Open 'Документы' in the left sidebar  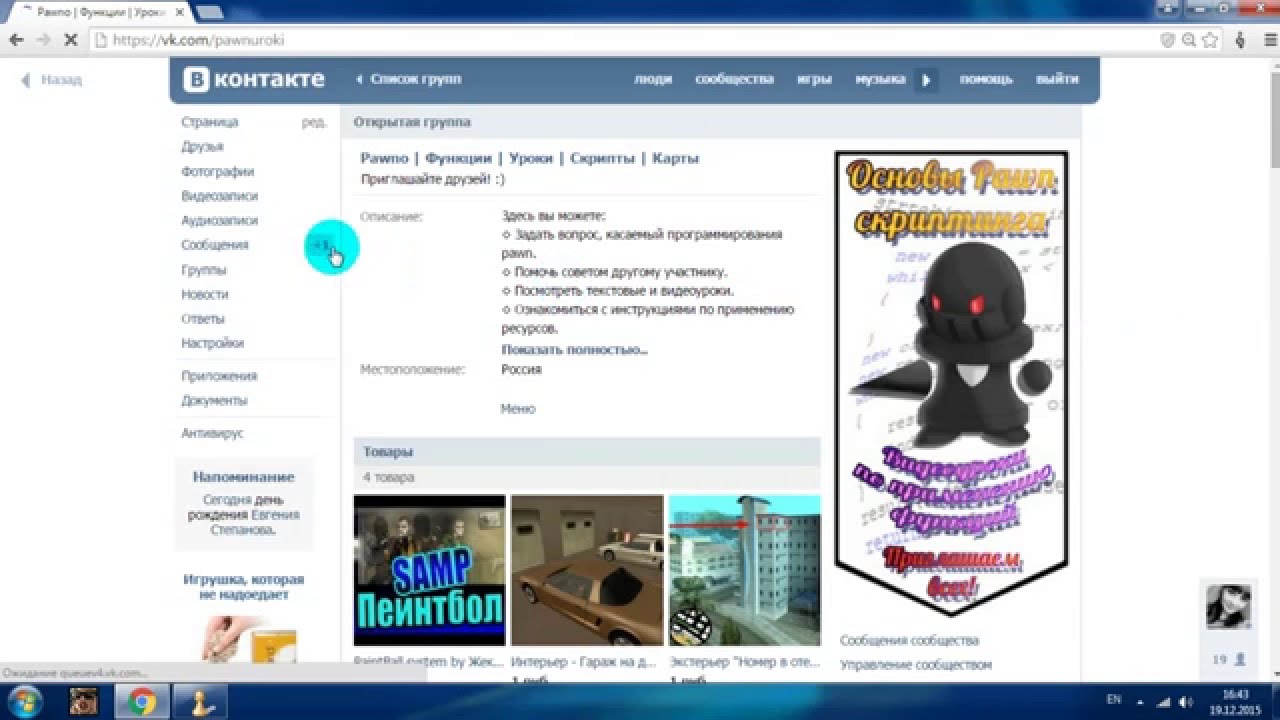(214, 400)
